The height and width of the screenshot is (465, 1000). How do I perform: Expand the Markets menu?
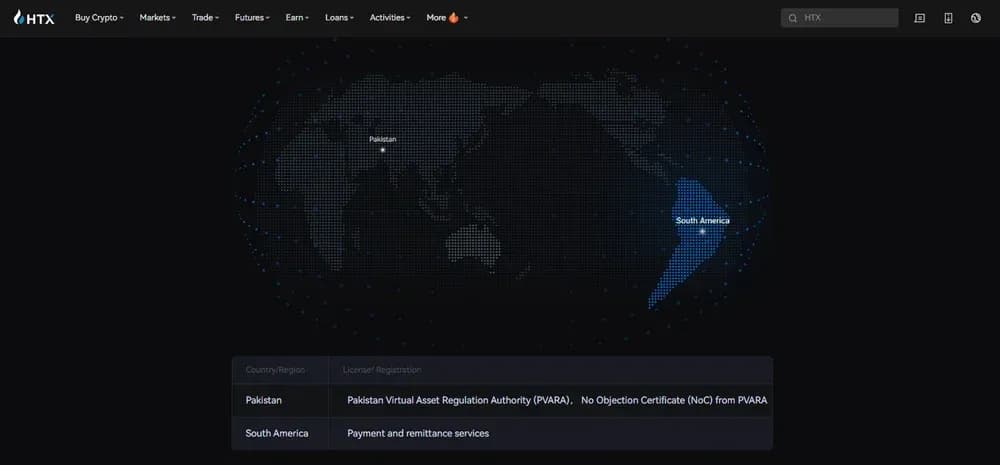click(158, 18)
